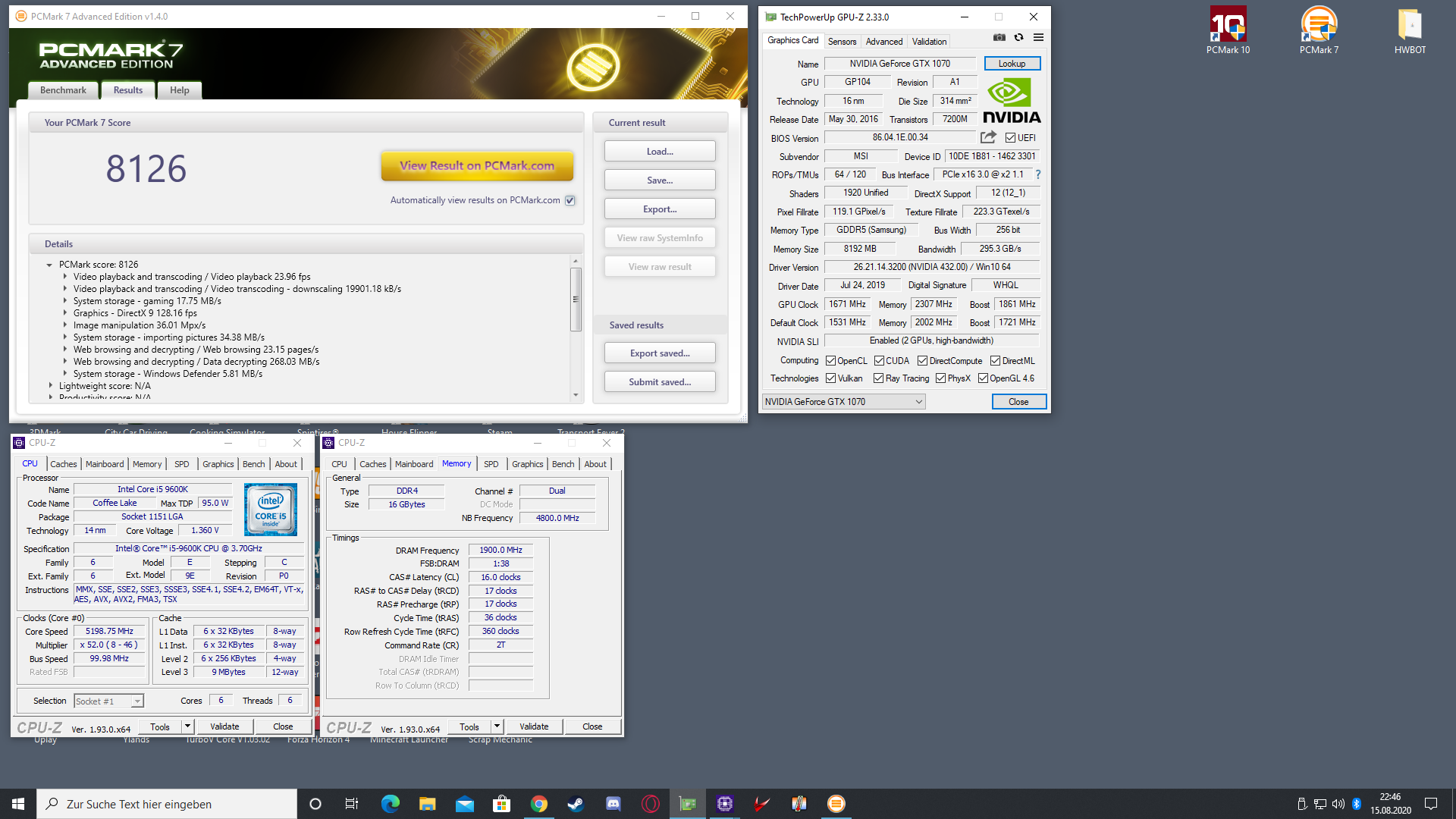Toggle the OpenCL checkbox

(830, 361)
